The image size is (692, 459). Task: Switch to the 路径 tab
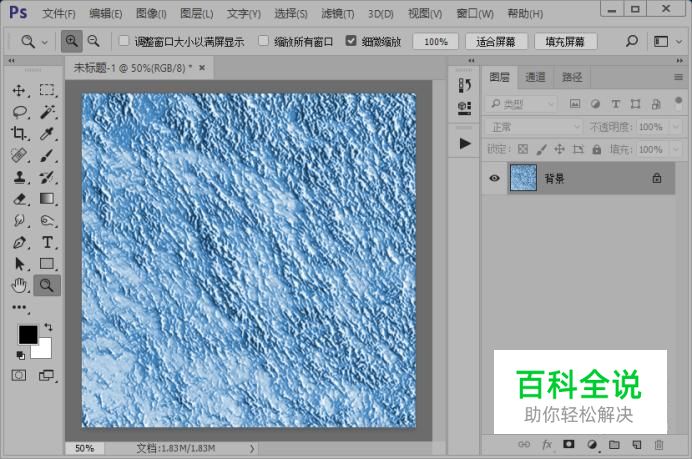click(572, 77)
